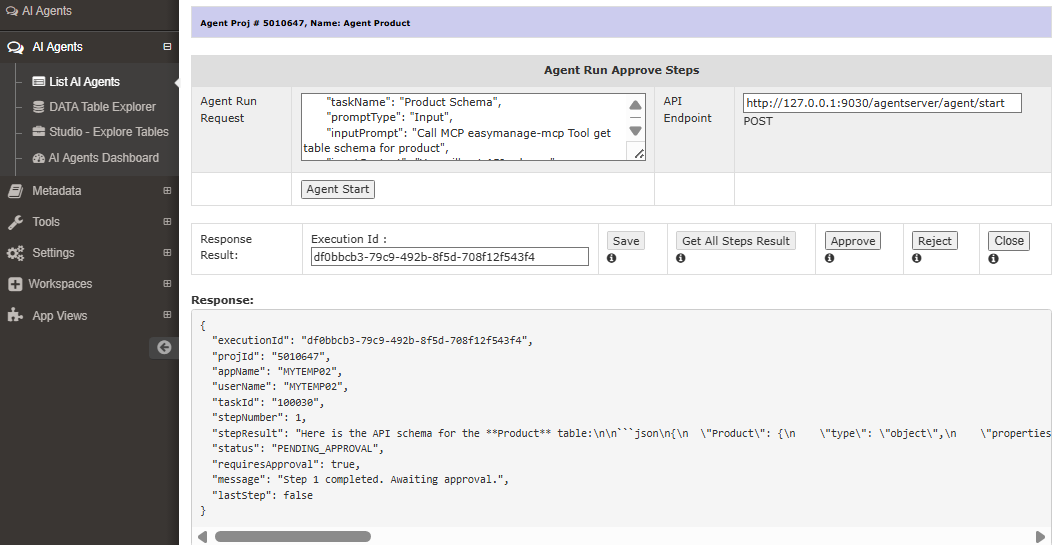Click the info icon beneath Close button
Viewport: 1055px width, 545px height.
tap(993, 259)
